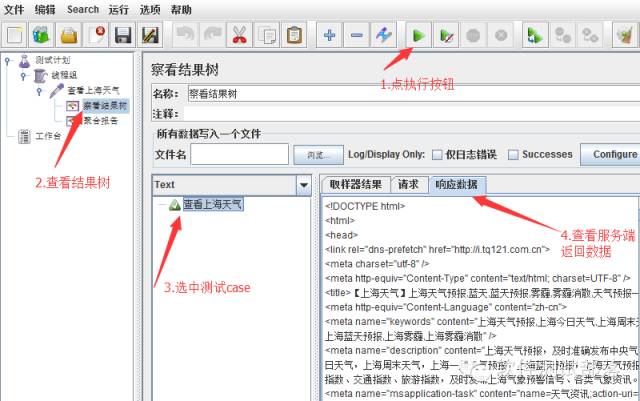The image size is (640, 401).
Task: Click the Remote Stop All icon
Action: coord(562,35)
